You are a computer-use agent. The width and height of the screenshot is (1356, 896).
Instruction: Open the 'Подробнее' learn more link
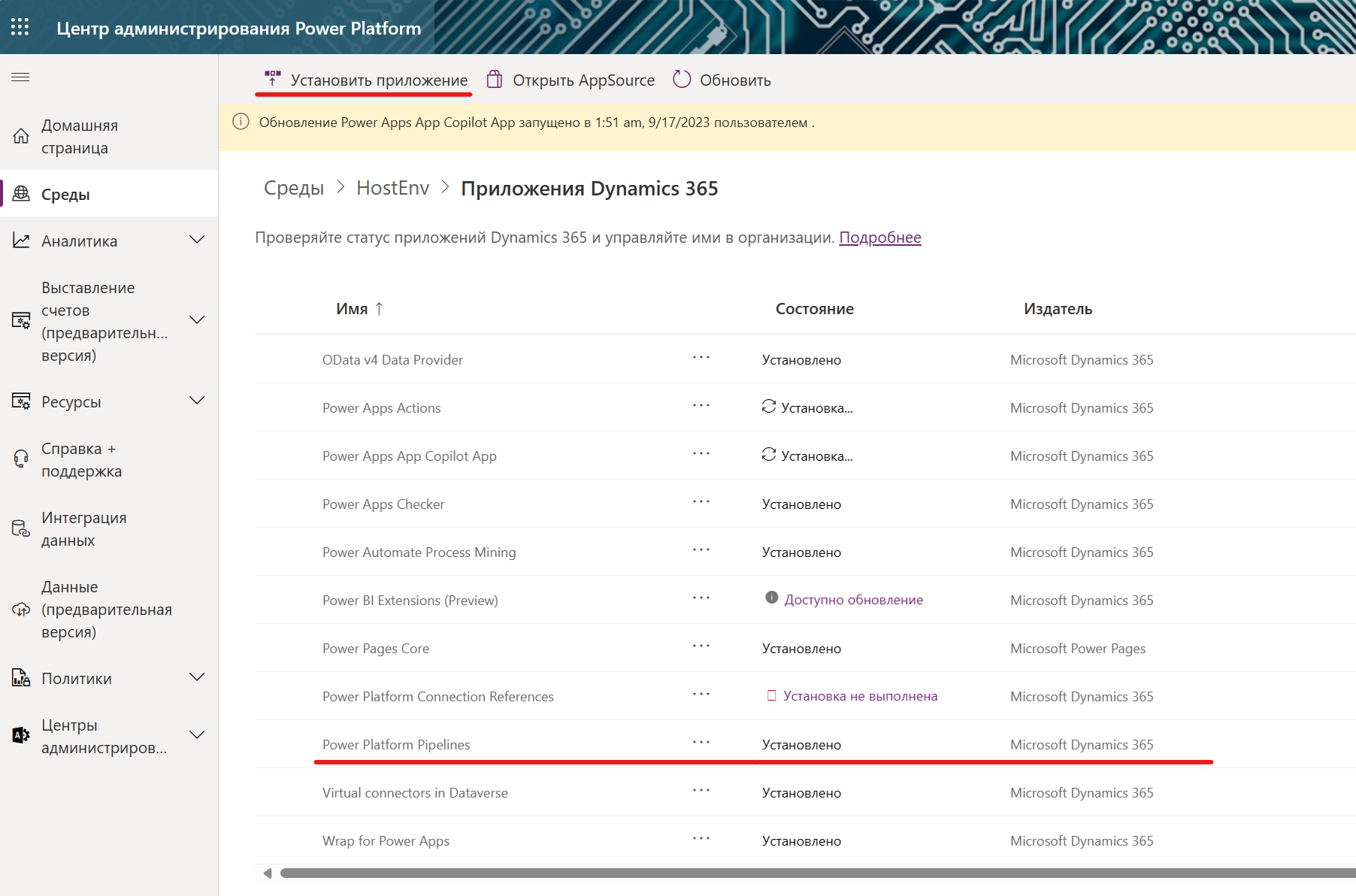coord(879,238)
